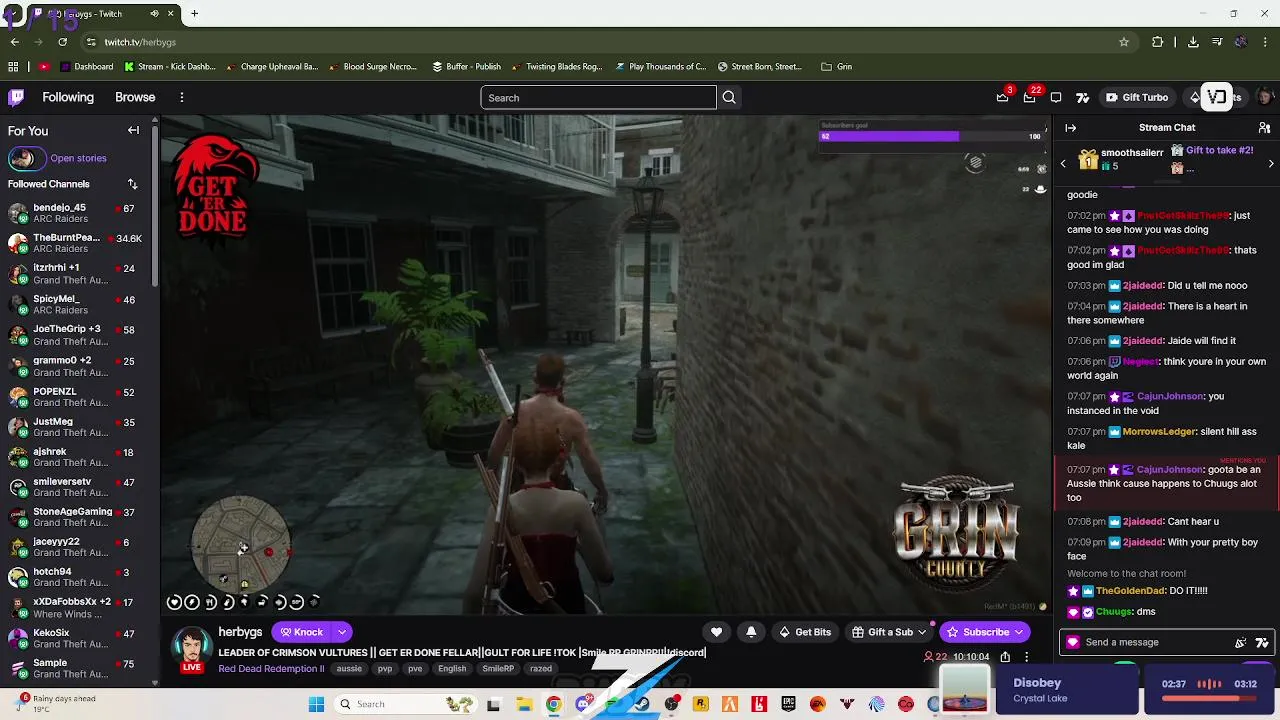Open TheBurntPea followed channel
The height and width of the screenshot is (720, 1280).
[x=78, y=244]
